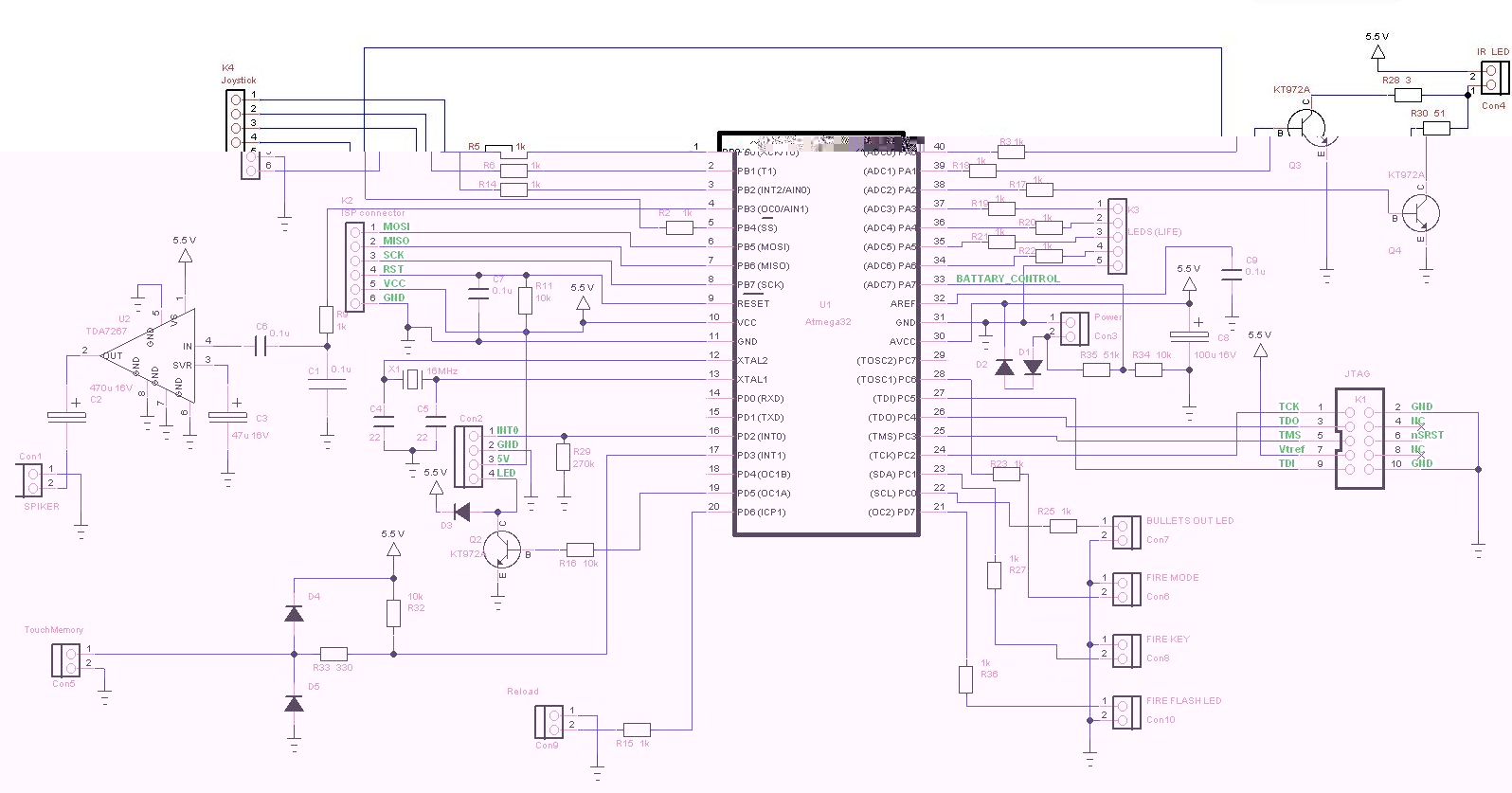Click the Q2 KT972A transistor symbol

click(503, 550)
